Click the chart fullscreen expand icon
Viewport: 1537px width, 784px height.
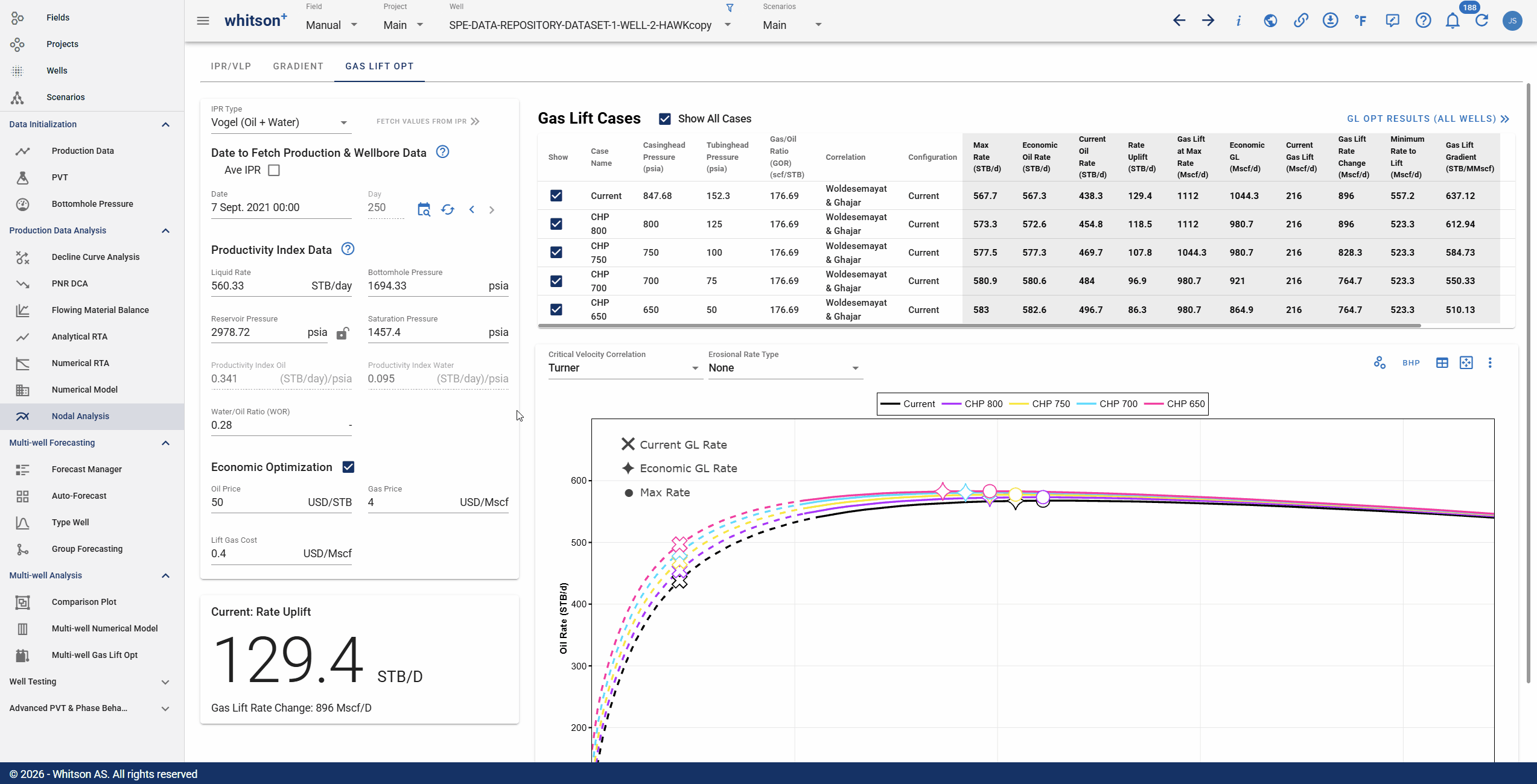[x=1466, y=362]
